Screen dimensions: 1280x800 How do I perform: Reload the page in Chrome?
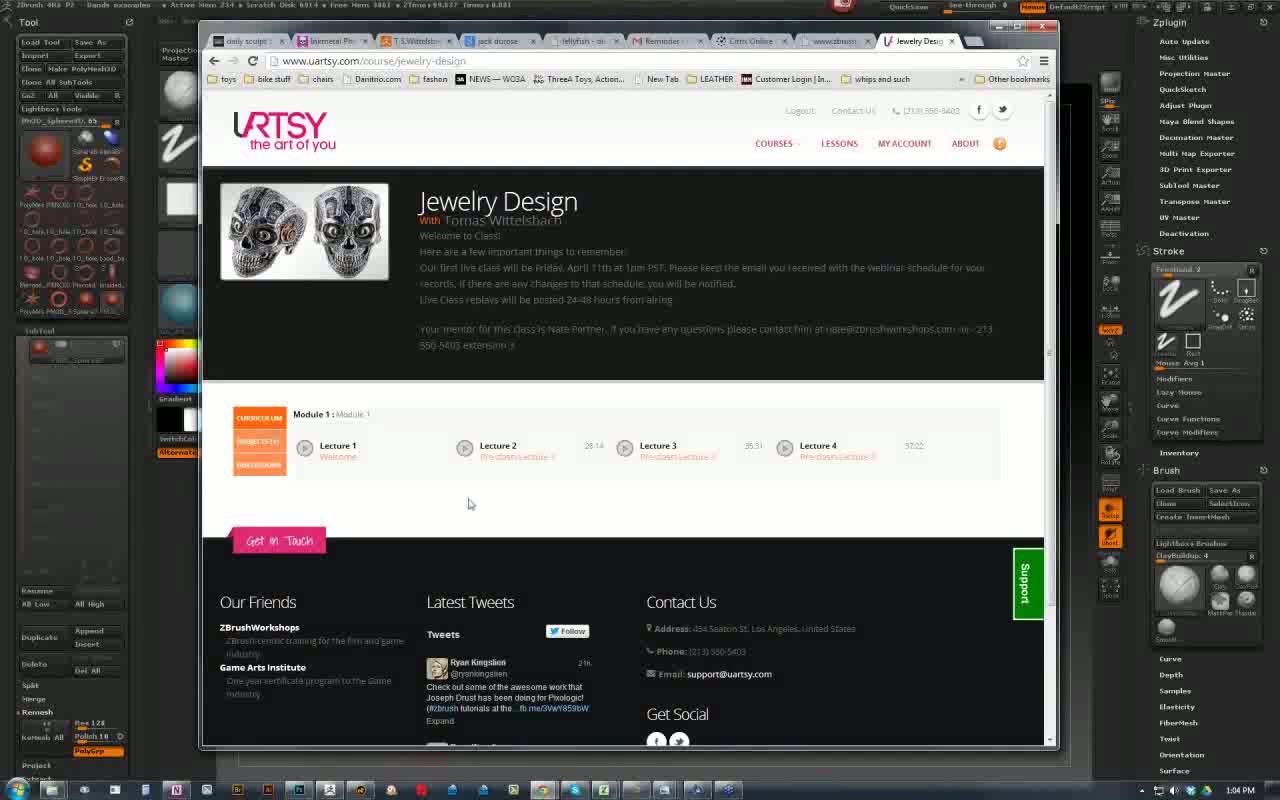click(x=253, y=61)
